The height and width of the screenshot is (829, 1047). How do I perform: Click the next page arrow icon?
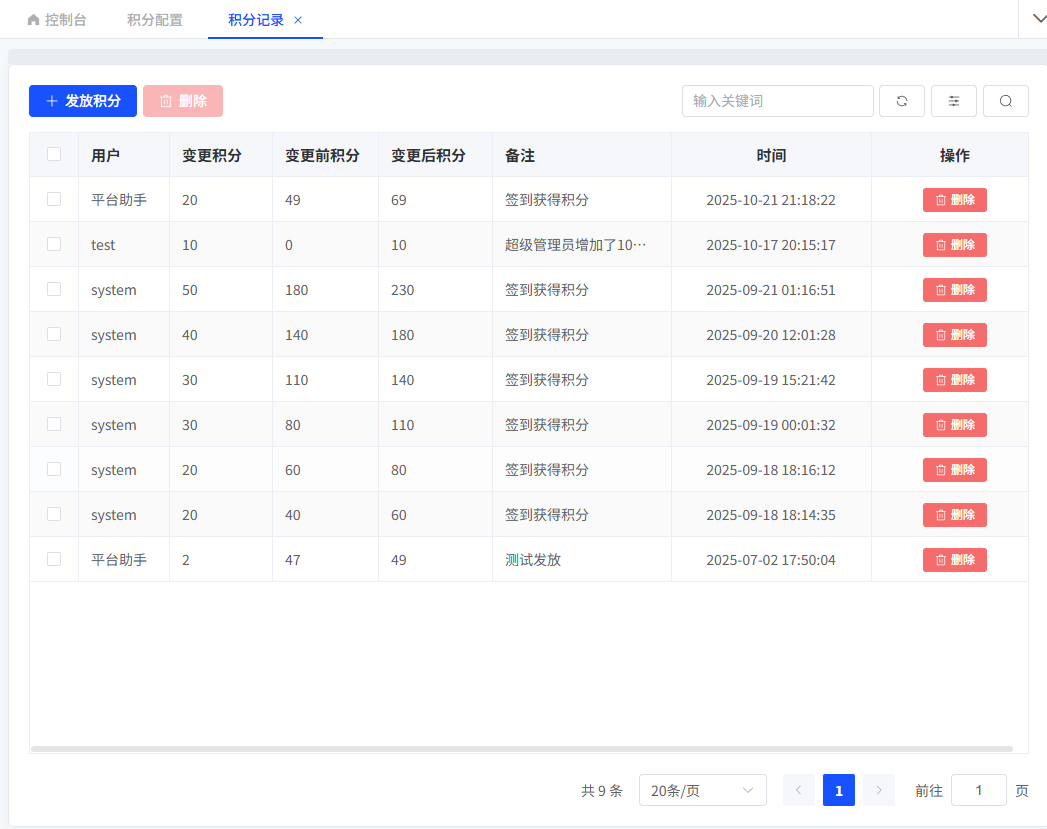click(x=877, y=790)
